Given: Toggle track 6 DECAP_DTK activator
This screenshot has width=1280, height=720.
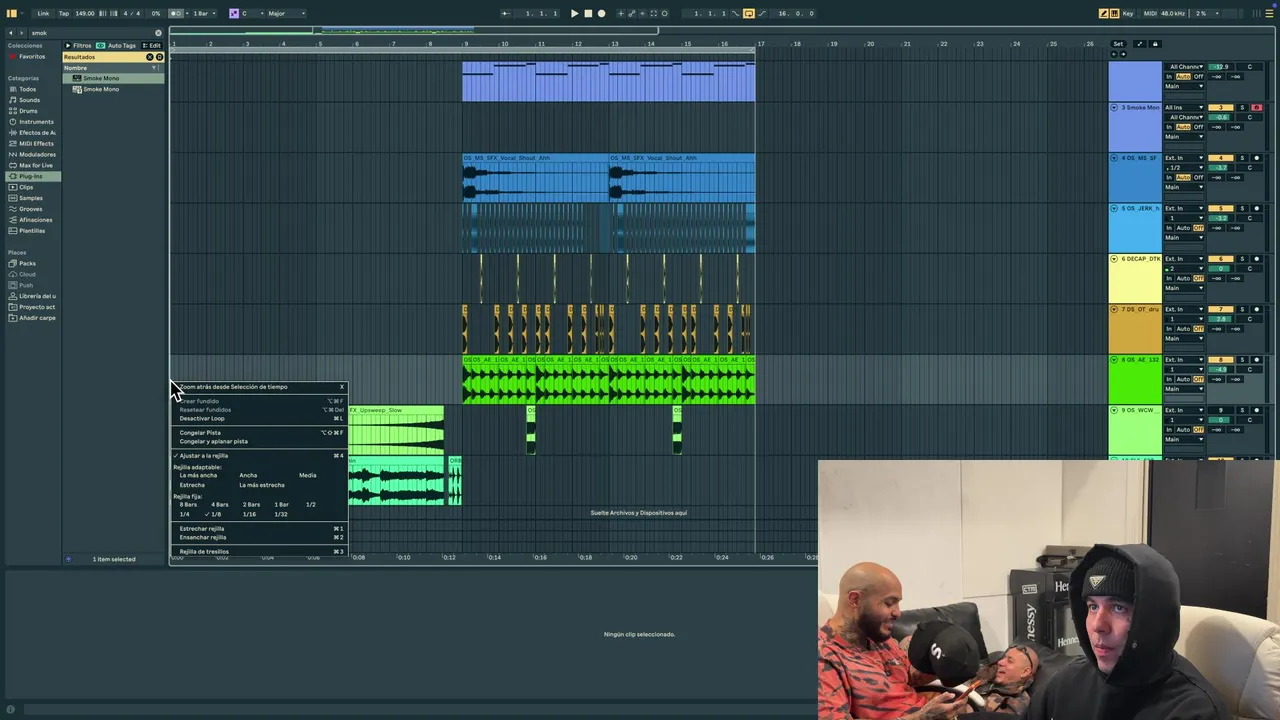Looking at the screenshot, I should coord(1220,259).
